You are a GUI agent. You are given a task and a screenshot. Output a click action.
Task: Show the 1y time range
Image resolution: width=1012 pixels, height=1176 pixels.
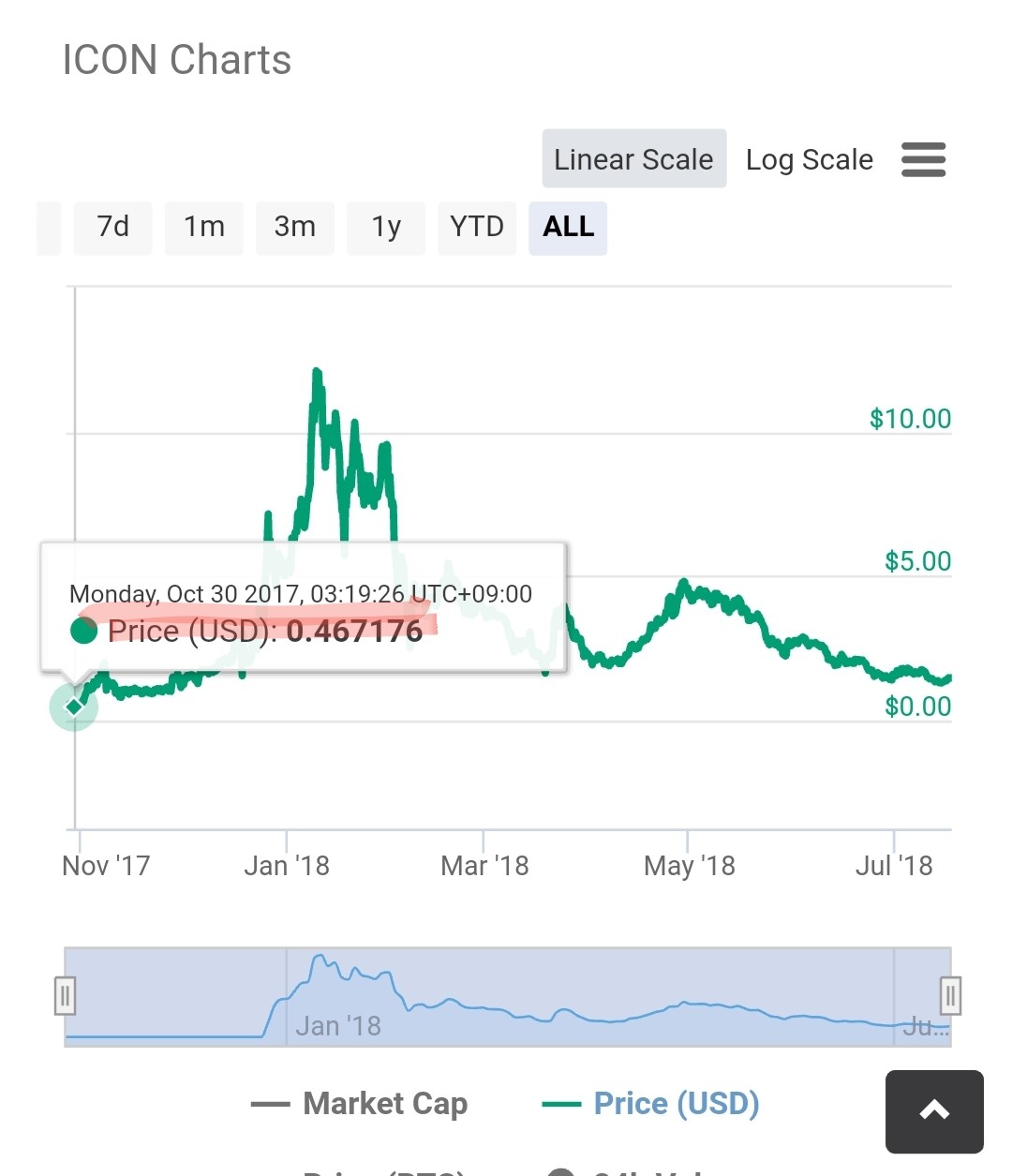[385, 228]
